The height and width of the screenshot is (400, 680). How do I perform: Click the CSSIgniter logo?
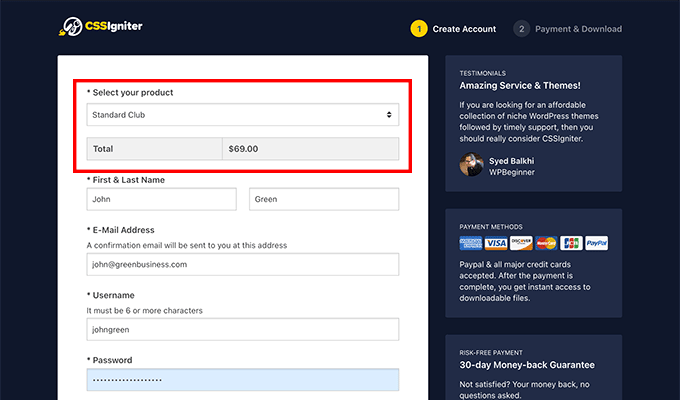[x=100, y=27]
